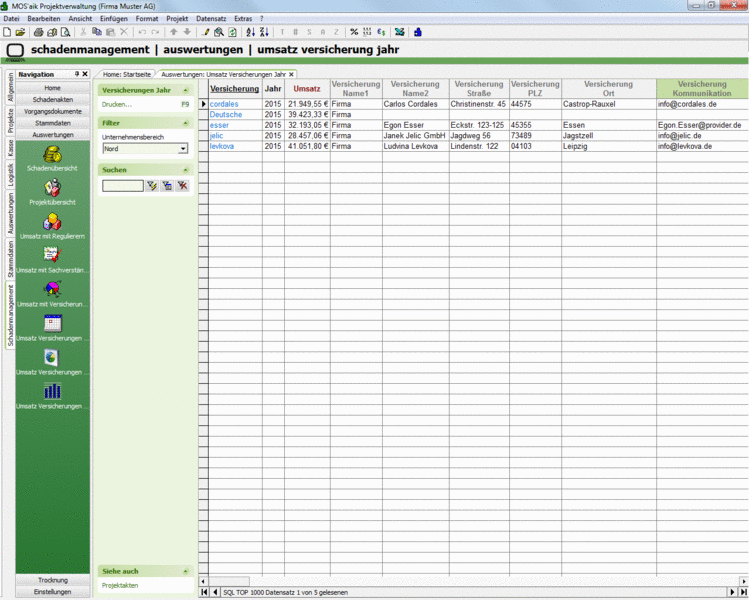Click the Copy toolbar icon

pos(96,32)
